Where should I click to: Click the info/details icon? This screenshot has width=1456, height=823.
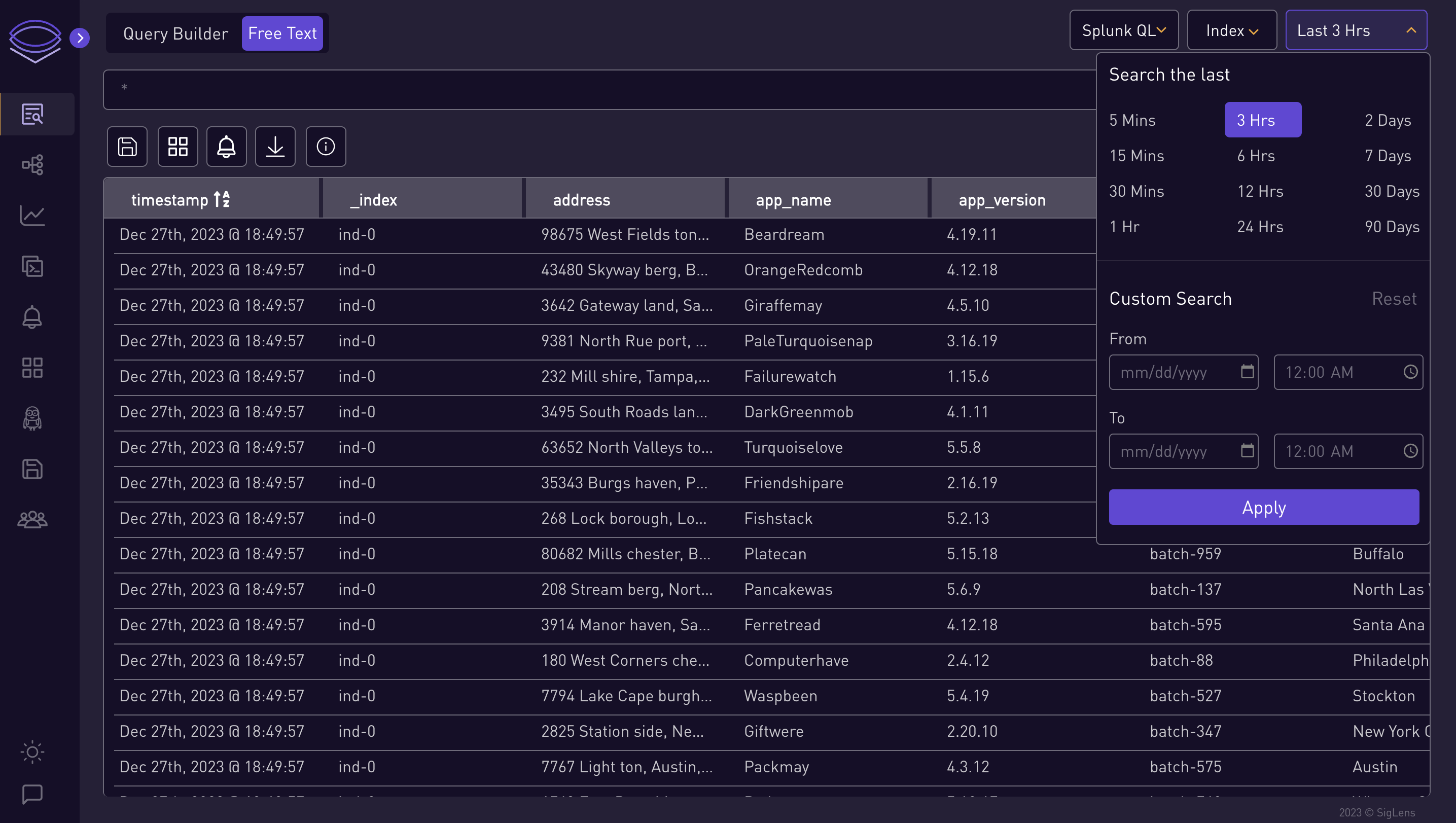326,146
